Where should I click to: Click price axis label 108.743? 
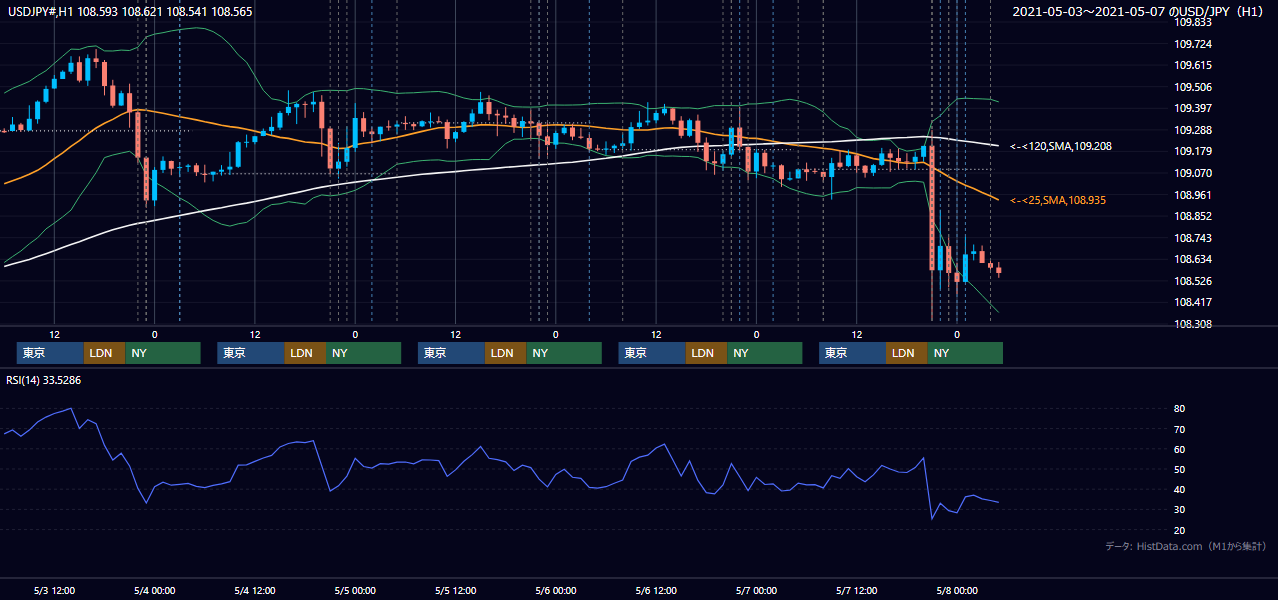pos(1192,238)
